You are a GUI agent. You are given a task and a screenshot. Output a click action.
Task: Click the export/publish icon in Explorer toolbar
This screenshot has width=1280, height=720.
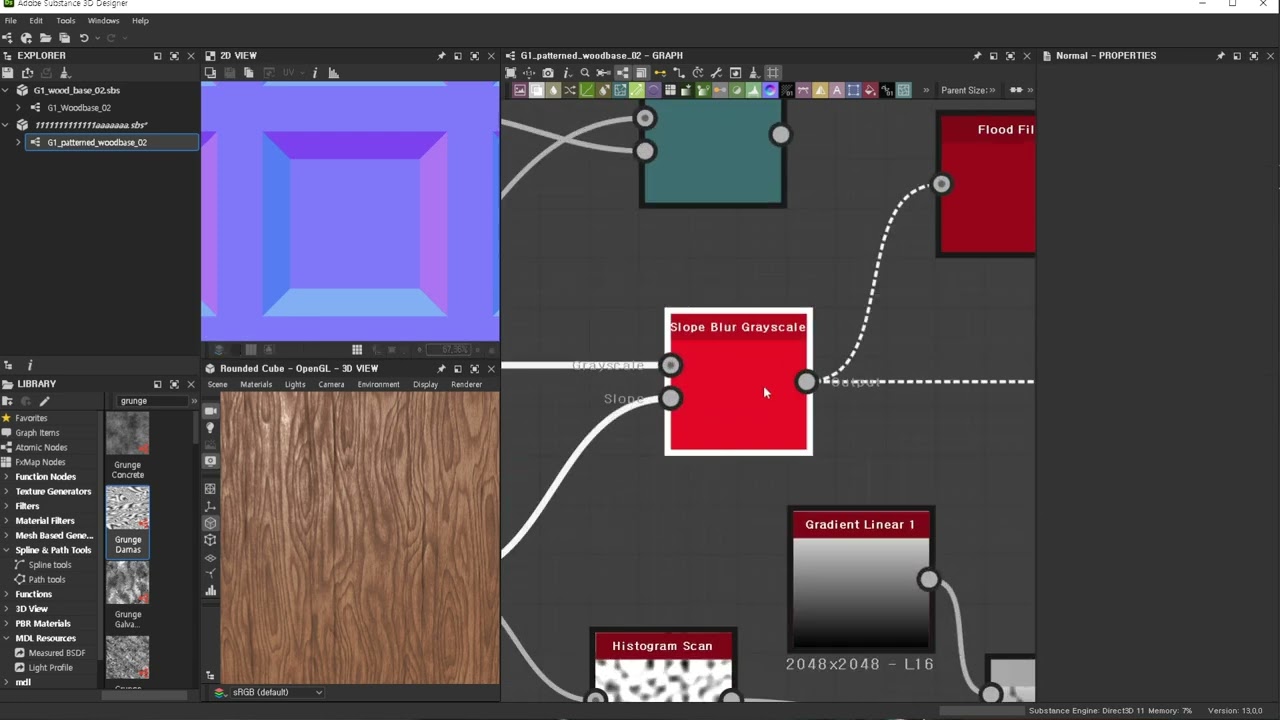click(27, 73)
